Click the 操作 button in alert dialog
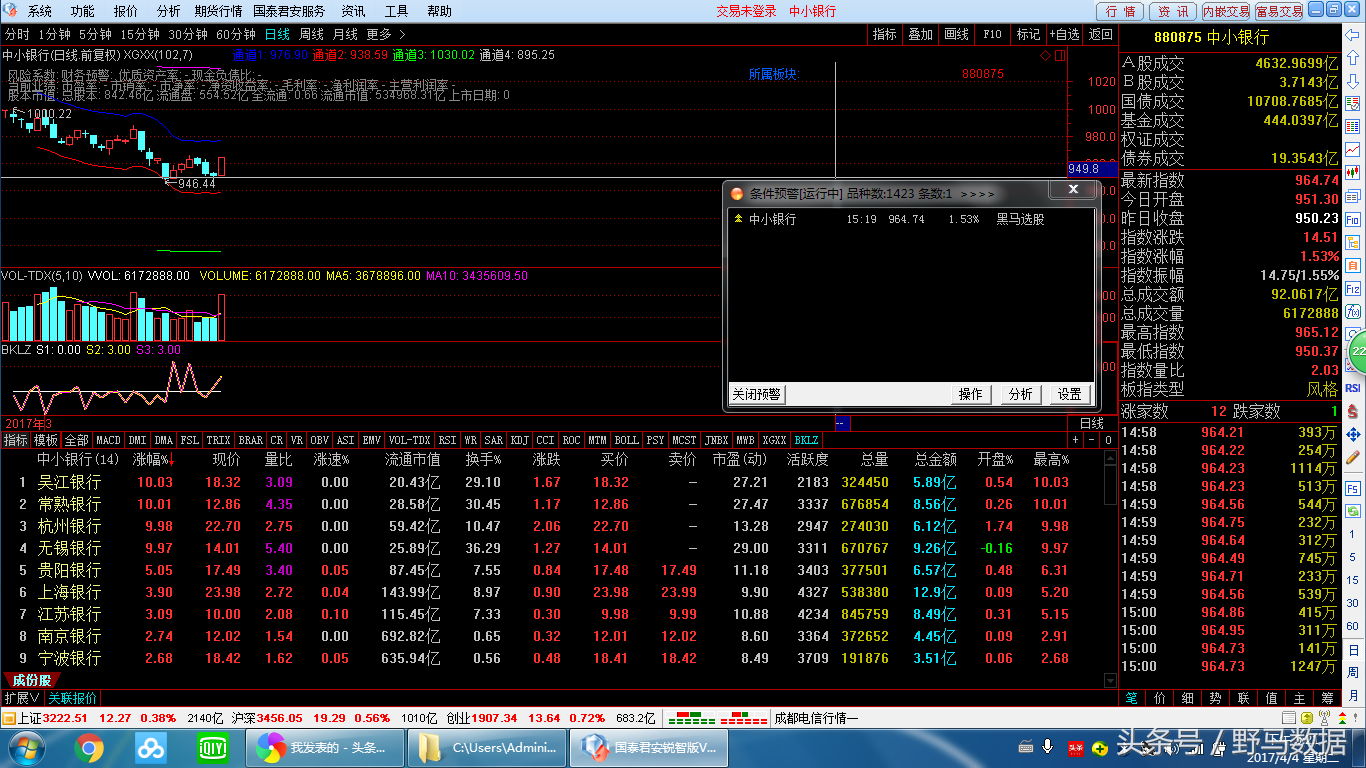The image size is (1366, 768). tap(970, 394)
